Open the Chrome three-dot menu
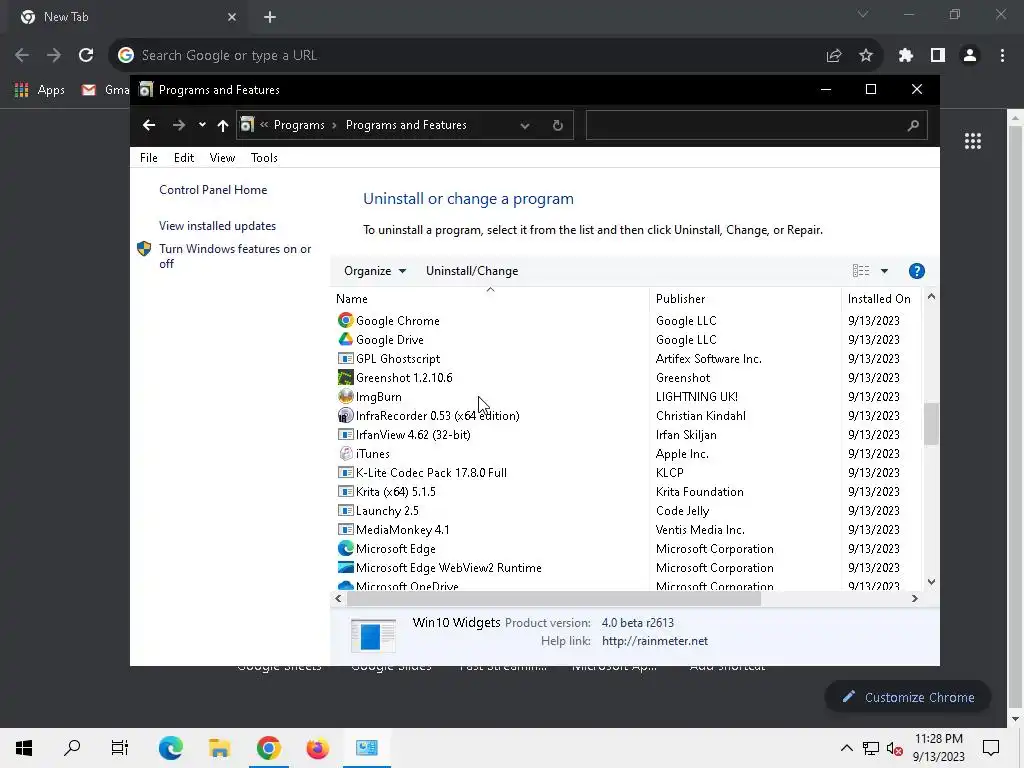1024x768 pixels. pyautogui.click(x=1002, y=56)
